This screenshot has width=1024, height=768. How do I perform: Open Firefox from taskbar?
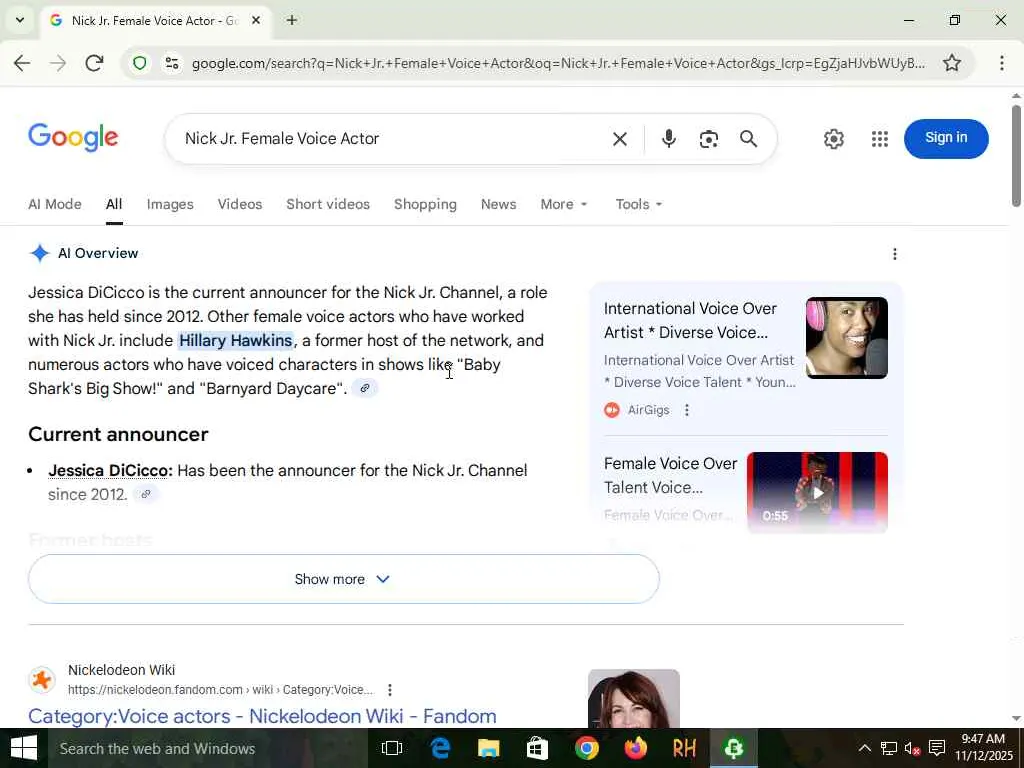click(635, 748)
